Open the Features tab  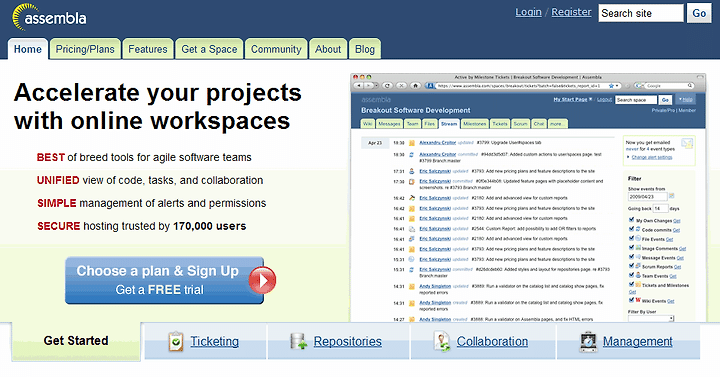[x=148, y=49]
